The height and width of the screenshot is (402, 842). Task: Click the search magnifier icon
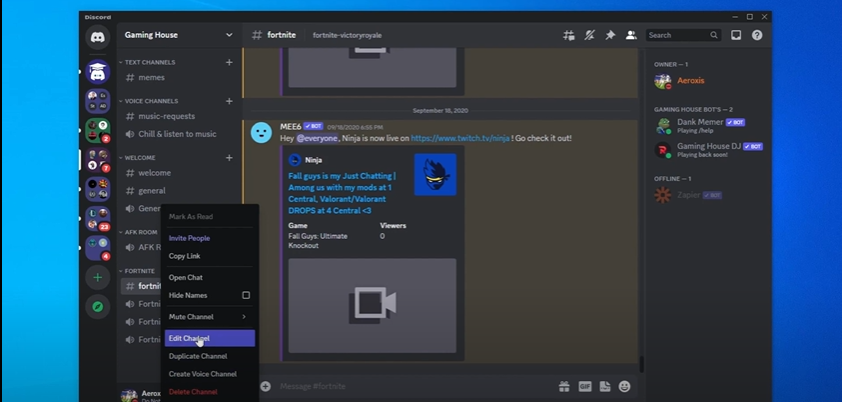click(714, 35)
